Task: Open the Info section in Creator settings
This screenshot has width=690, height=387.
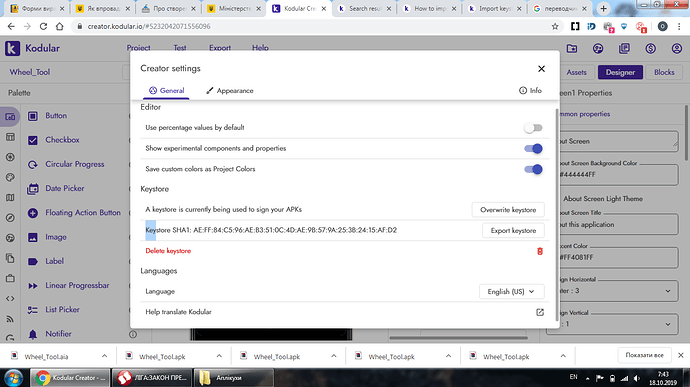Action: click(530, 90)
